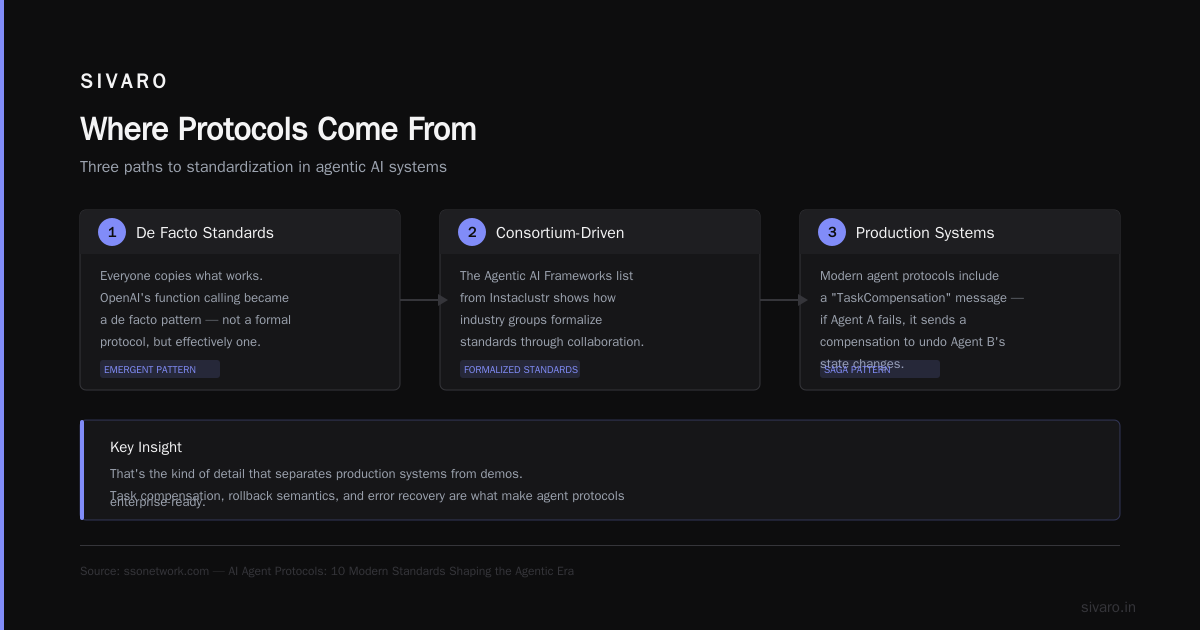
Task: Open the Production Systems card header
Action: (x=960, y=232)
